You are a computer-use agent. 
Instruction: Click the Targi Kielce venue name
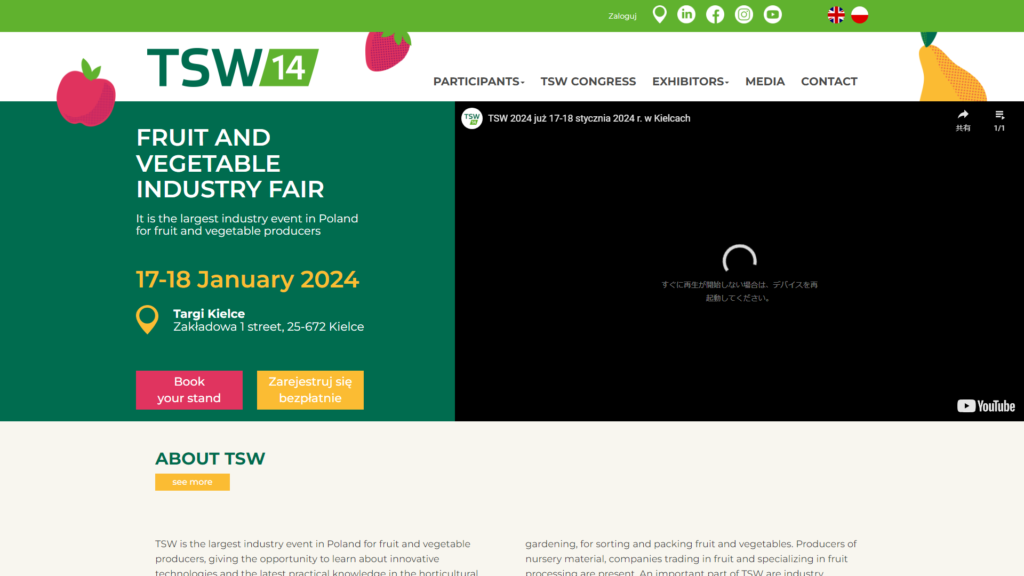209,313
